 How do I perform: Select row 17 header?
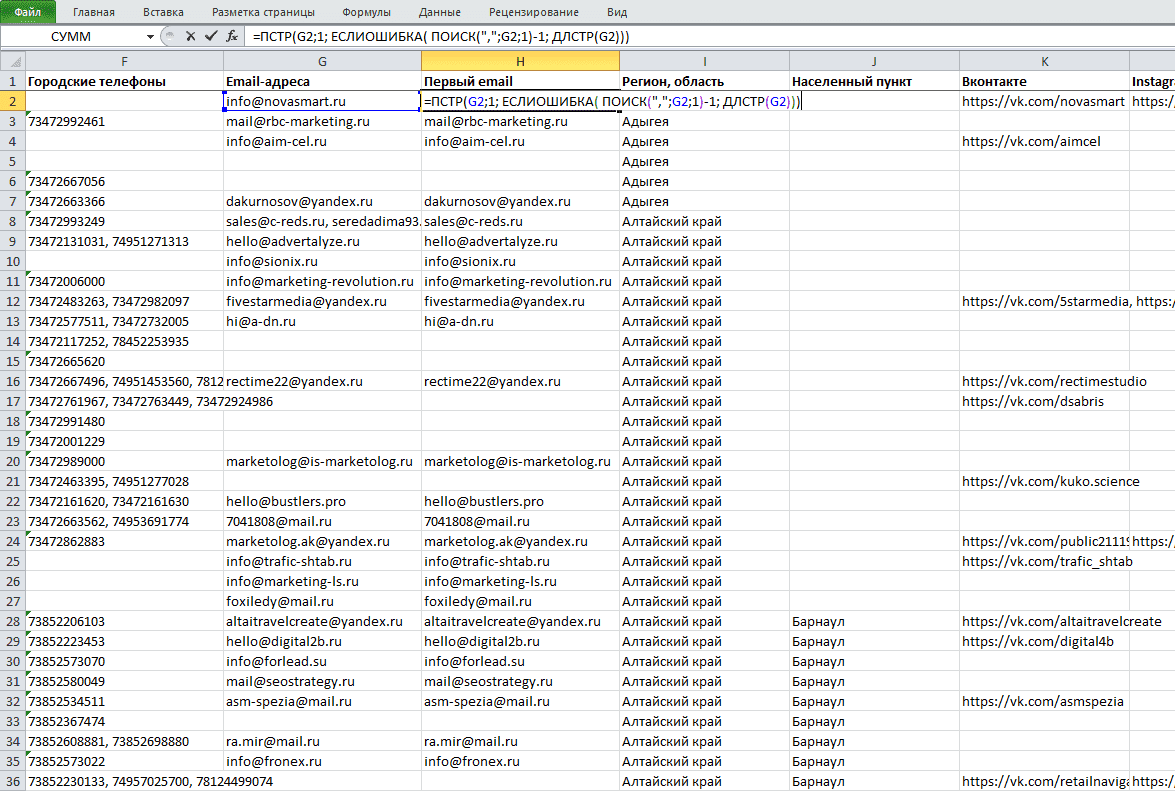click(13, 401)
